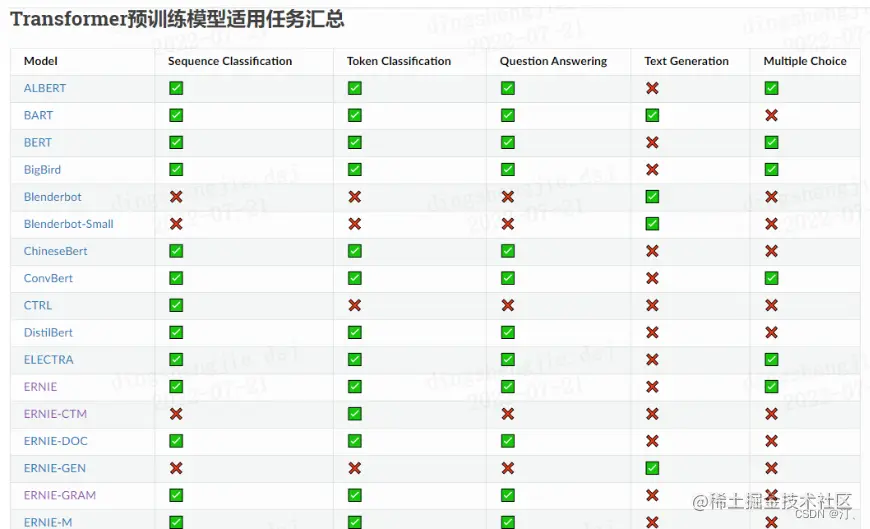Viewport: 870px width, 529px height.
Task: Click ALBERT's Sequence Classification green check
Action: tap(176, 88)
